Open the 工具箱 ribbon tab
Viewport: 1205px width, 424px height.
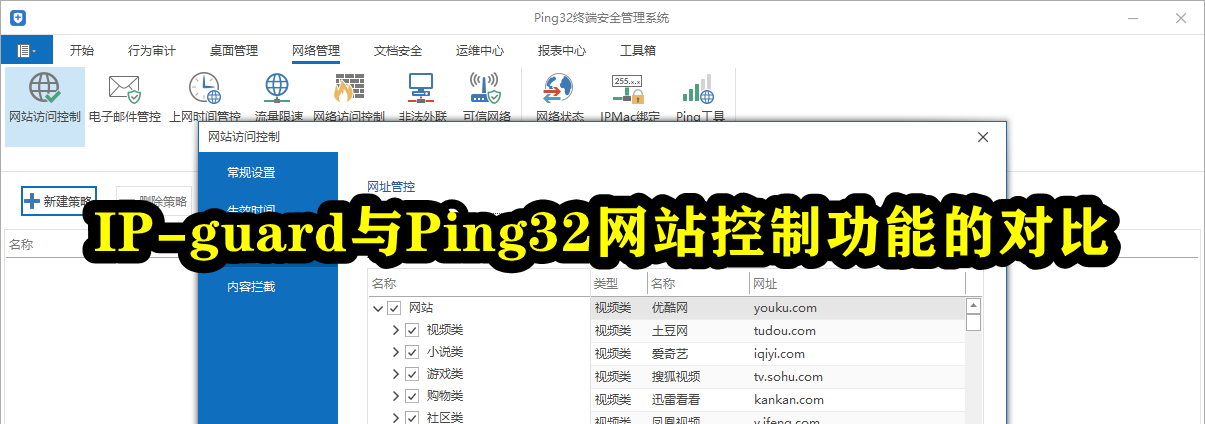click(638, 51)
